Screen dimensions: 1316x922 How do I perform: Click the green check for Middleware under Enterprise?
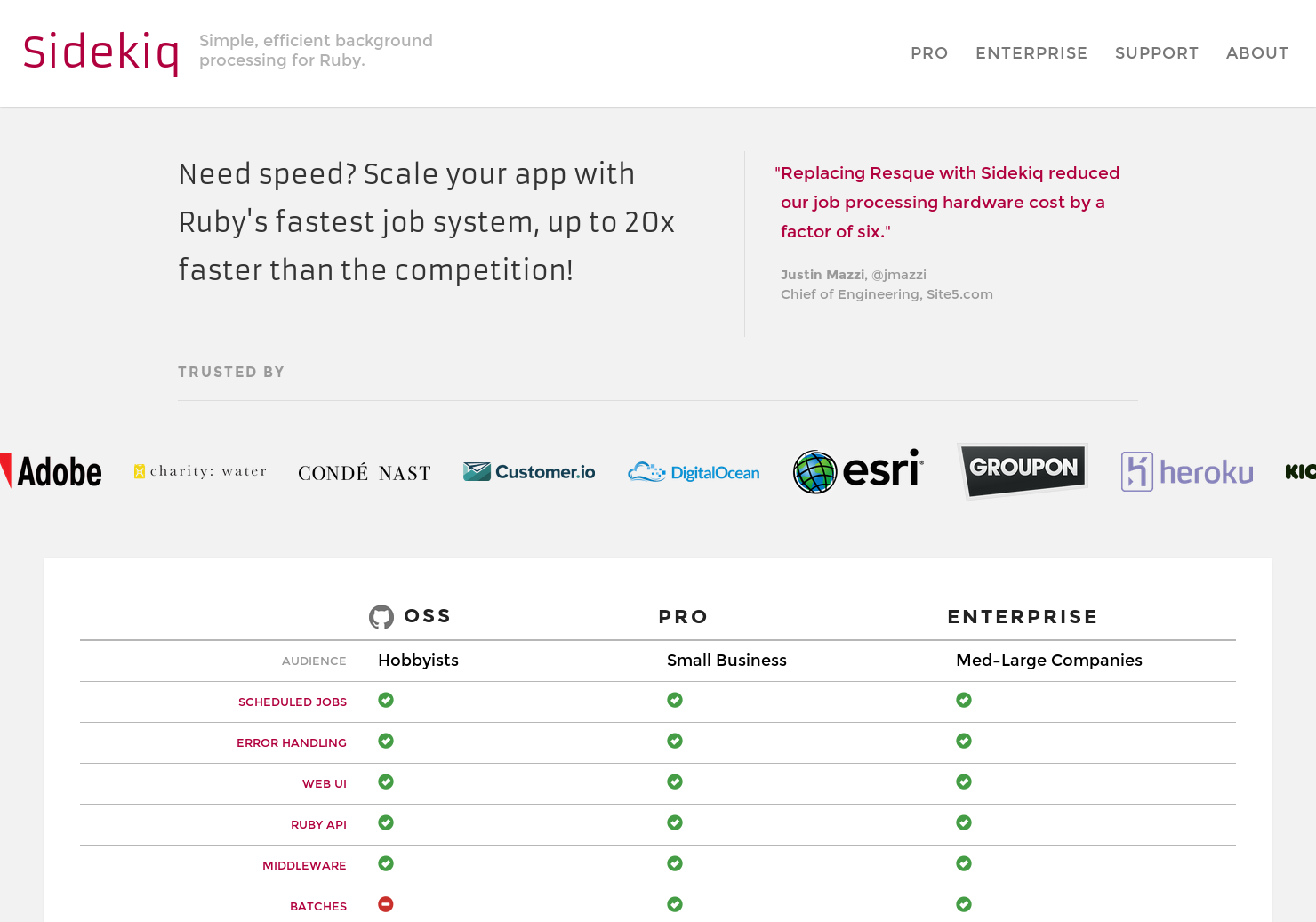[964, 863]
